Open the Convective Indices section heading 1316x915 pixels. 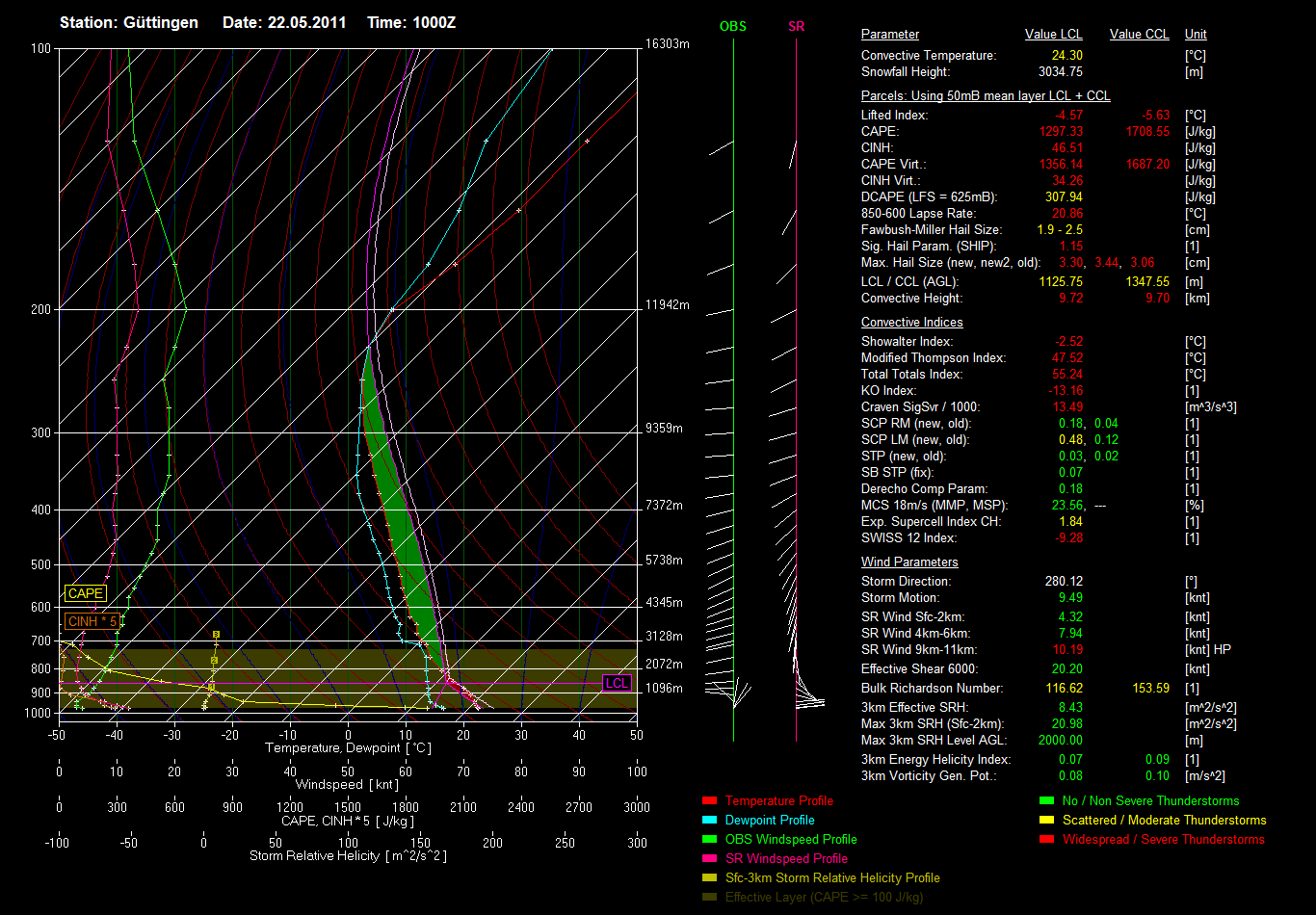[911, 323]
